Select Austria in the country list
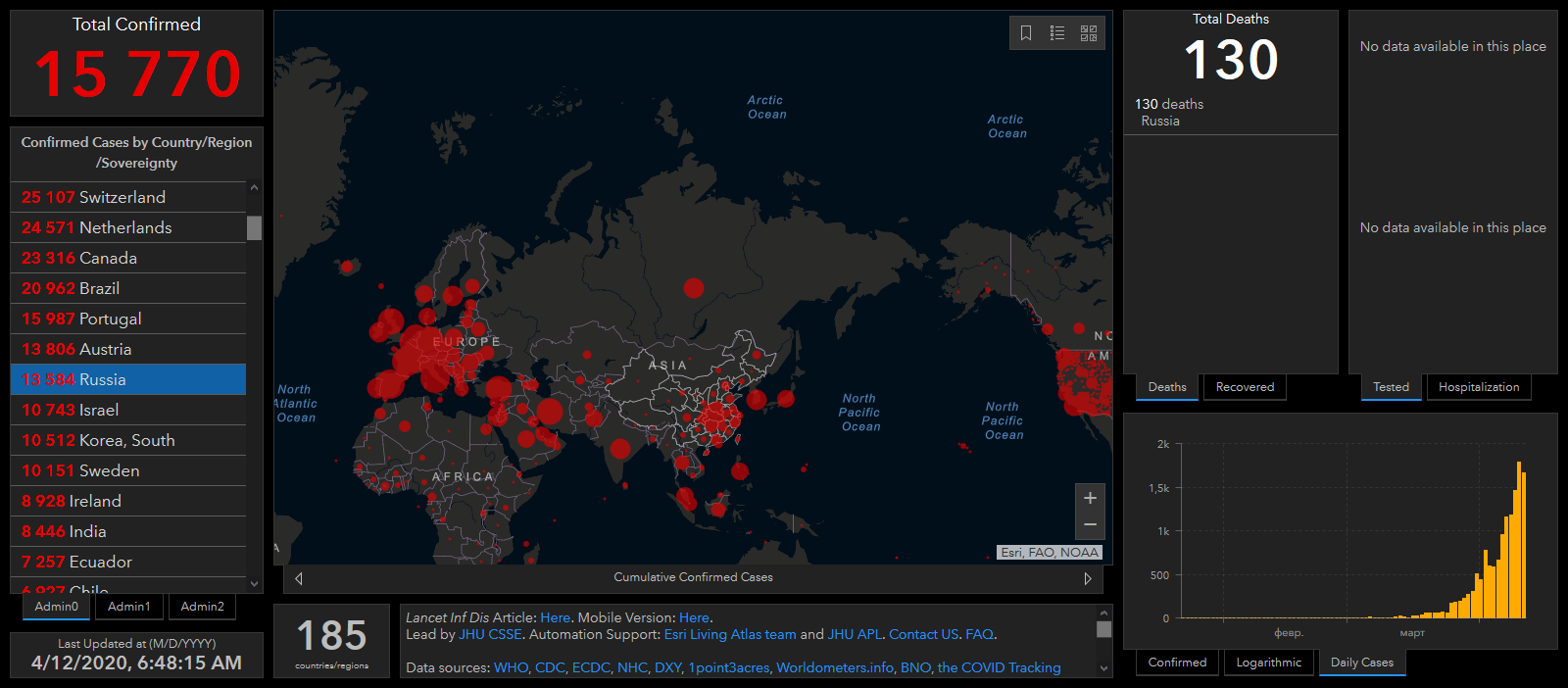This screenshot has height=688, width=1568. pyautogui.click(x=128, y=349)
